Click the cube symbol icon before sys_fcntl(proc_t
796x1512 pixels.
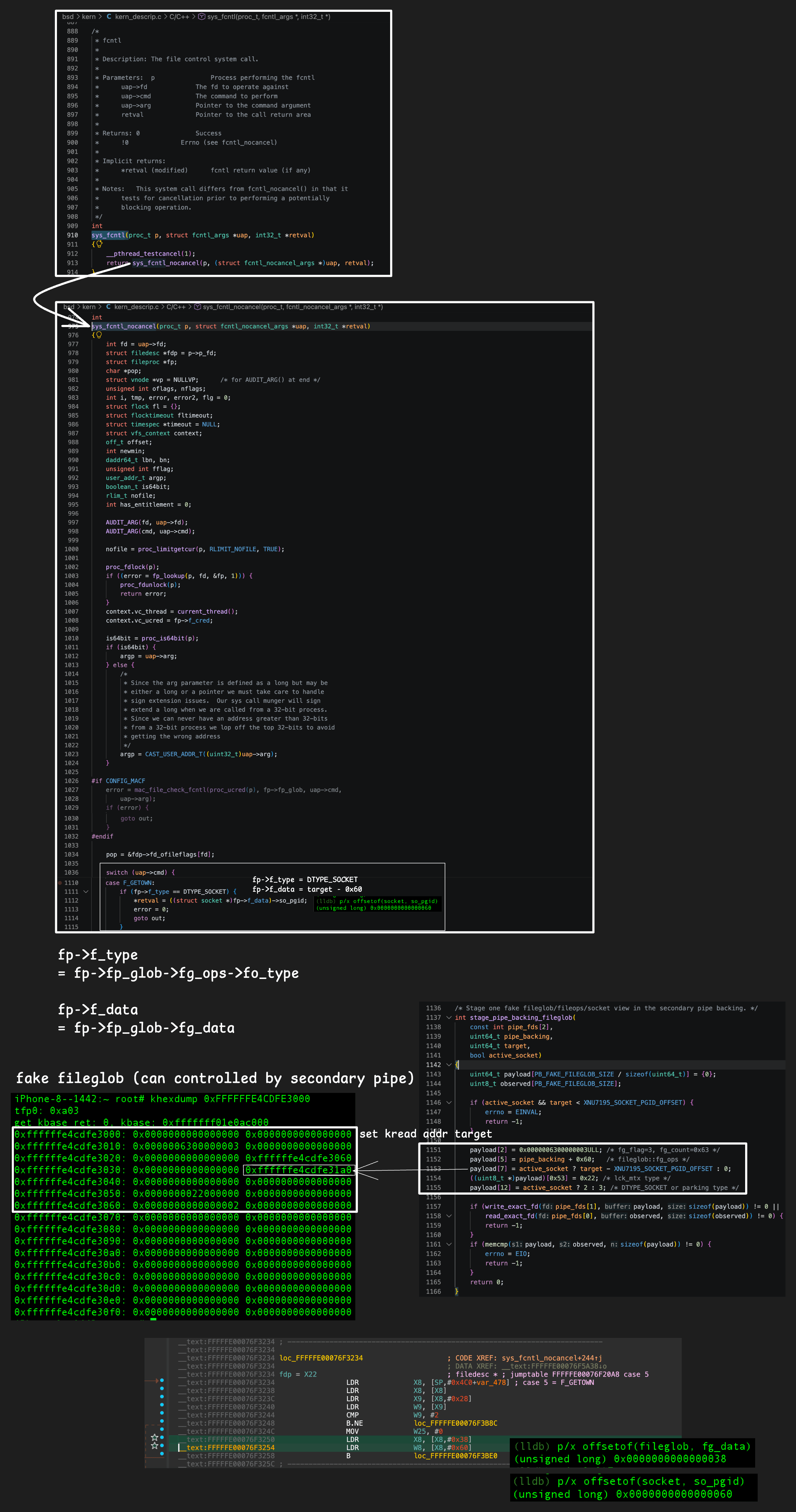click(x=202, y=16)
